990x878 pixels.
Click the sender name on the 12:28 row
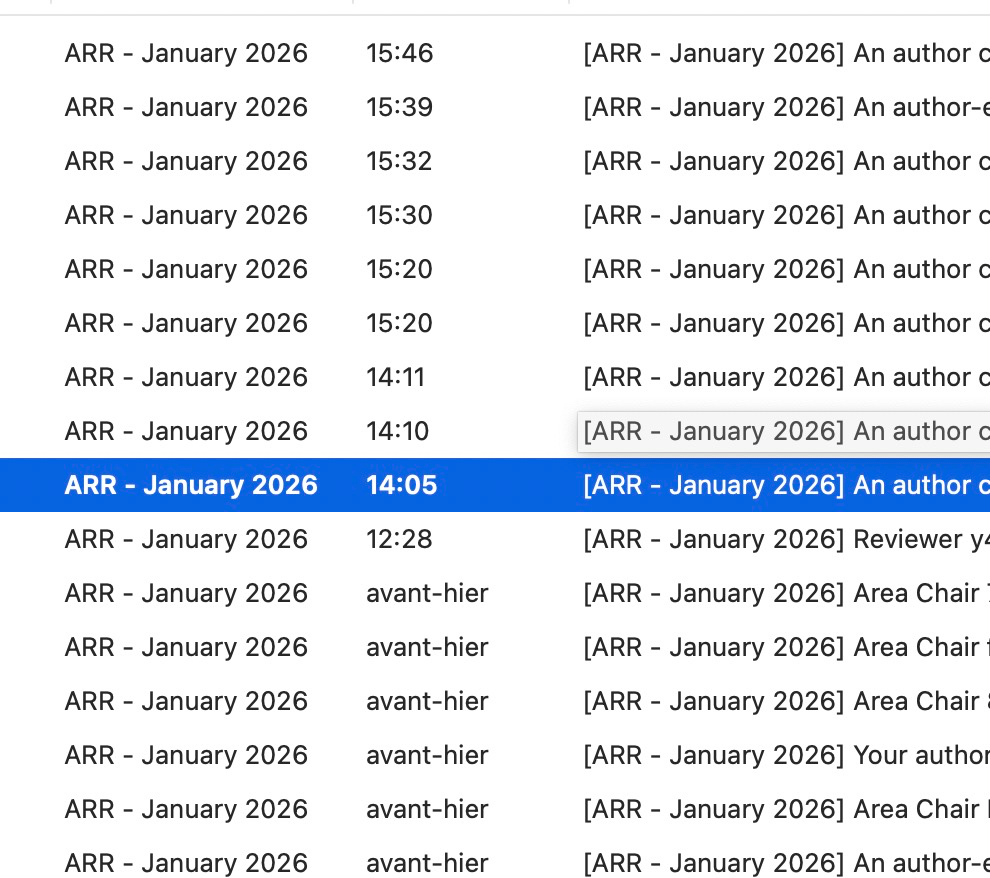coord(186,539)
